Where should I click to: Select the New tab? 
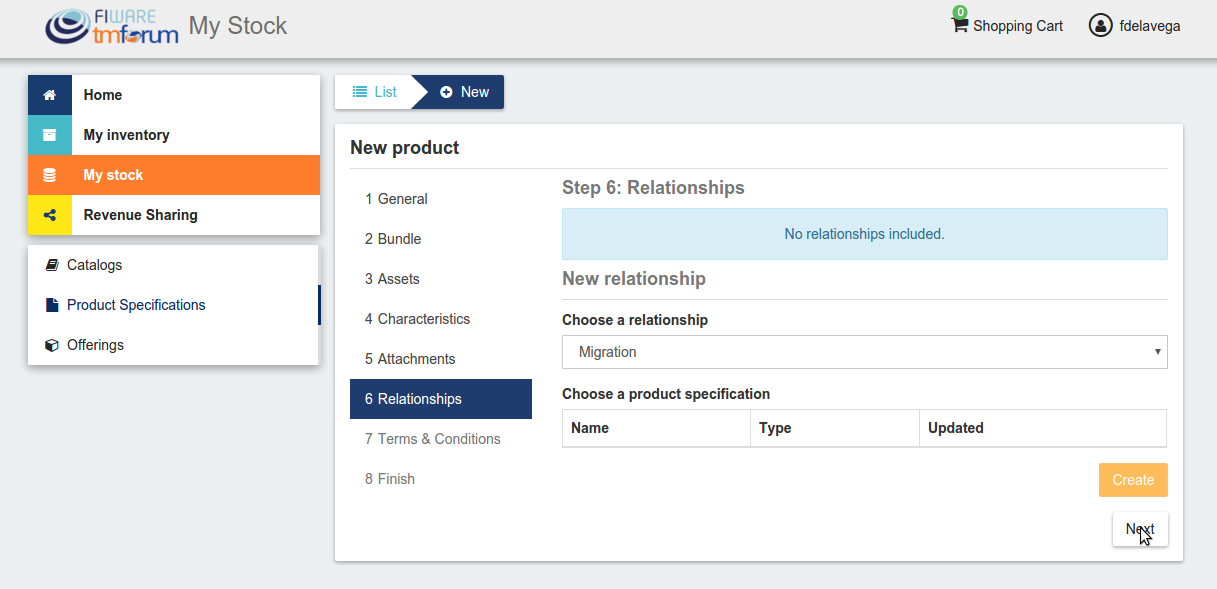464,92
